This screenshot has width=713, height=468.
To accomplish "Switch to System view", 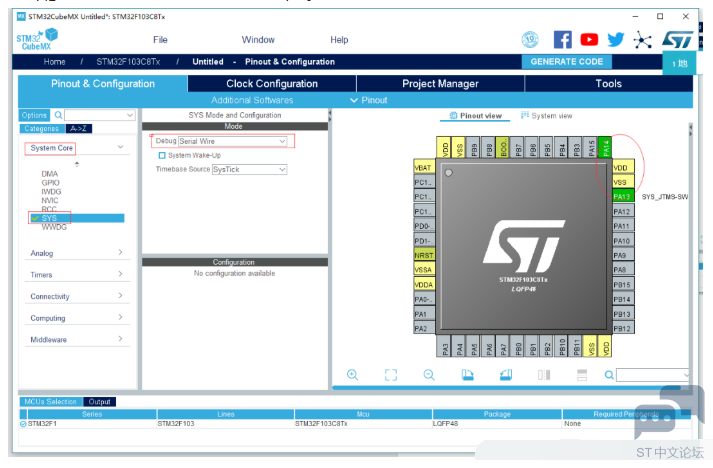I will pyautogui.click(x=547, y=116).
